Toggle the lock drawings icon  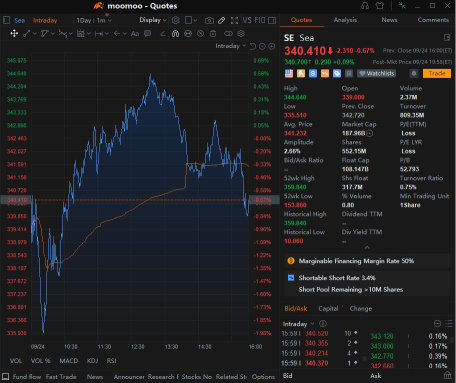[188, 33]
